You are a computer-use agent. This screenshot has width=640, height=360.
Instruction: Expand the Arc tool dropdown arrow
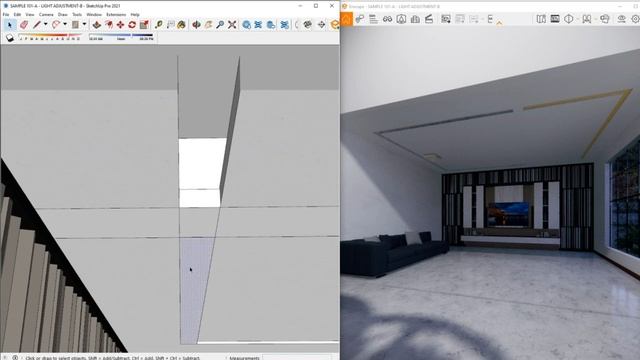pyautogui.click(x=64, y=24)
